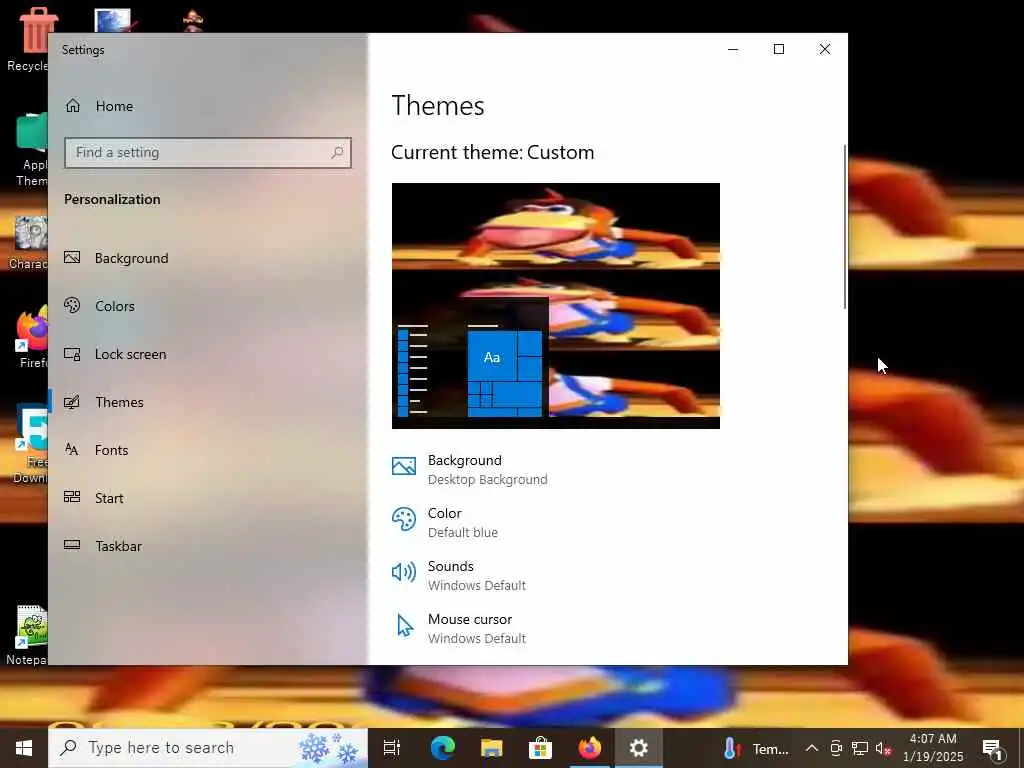Click the Start tiles icon in sidebar
Screen dimensions: 1024x768
click(72, 497)
